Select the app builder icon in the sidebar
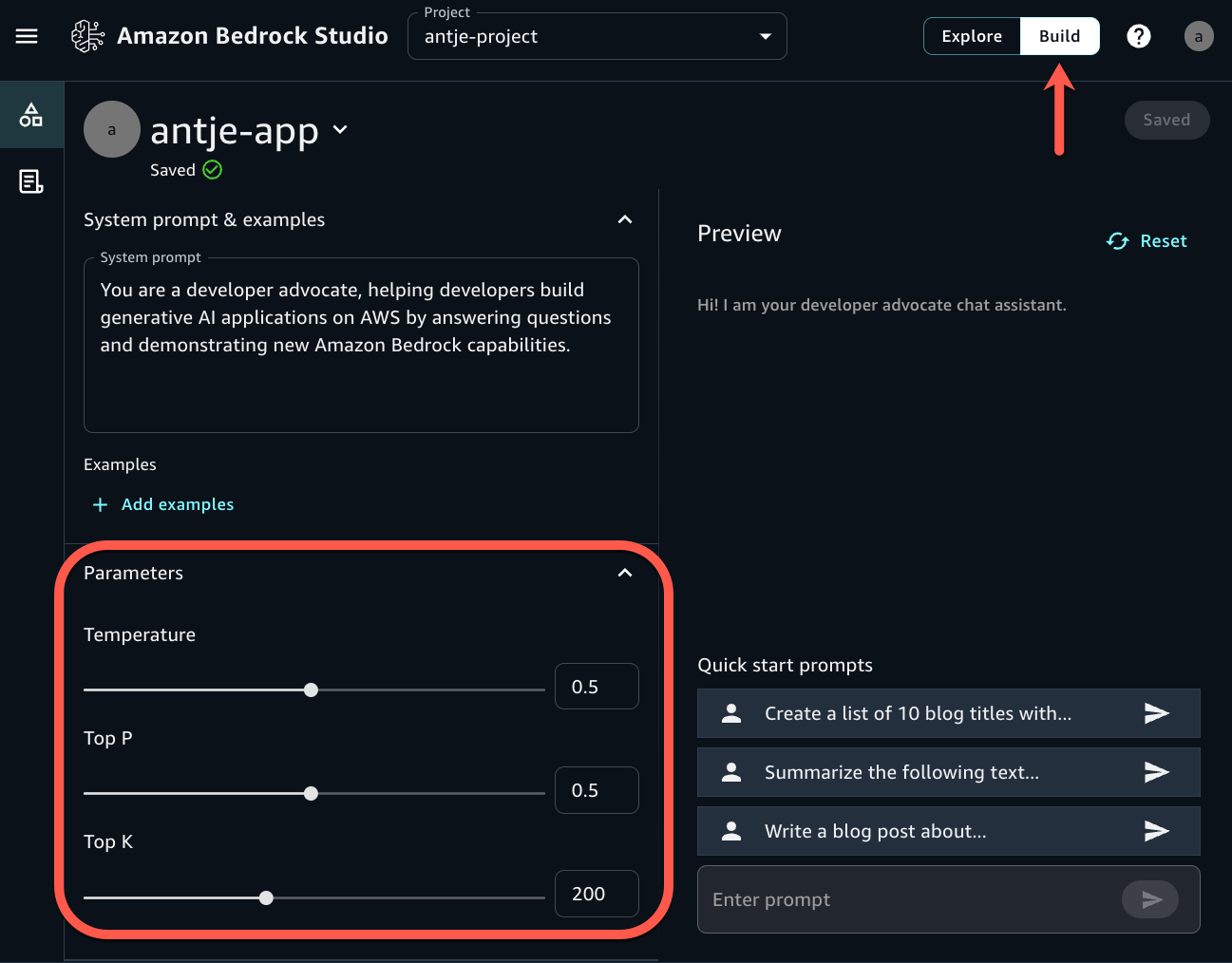The image size is (1232, 963). tap(31, 114)
